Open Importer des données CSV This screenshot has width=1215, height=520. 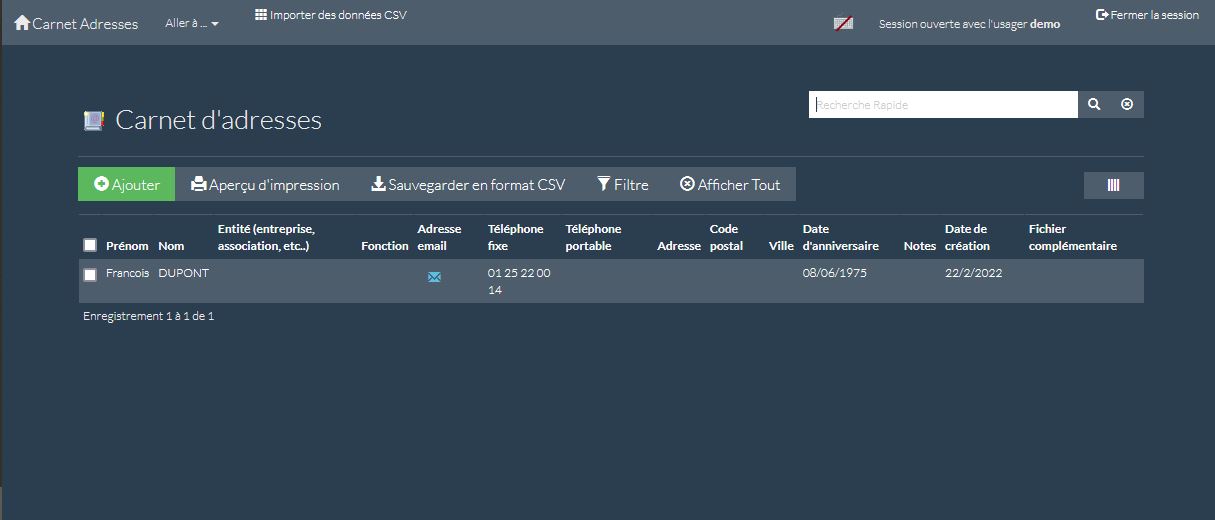331,15
